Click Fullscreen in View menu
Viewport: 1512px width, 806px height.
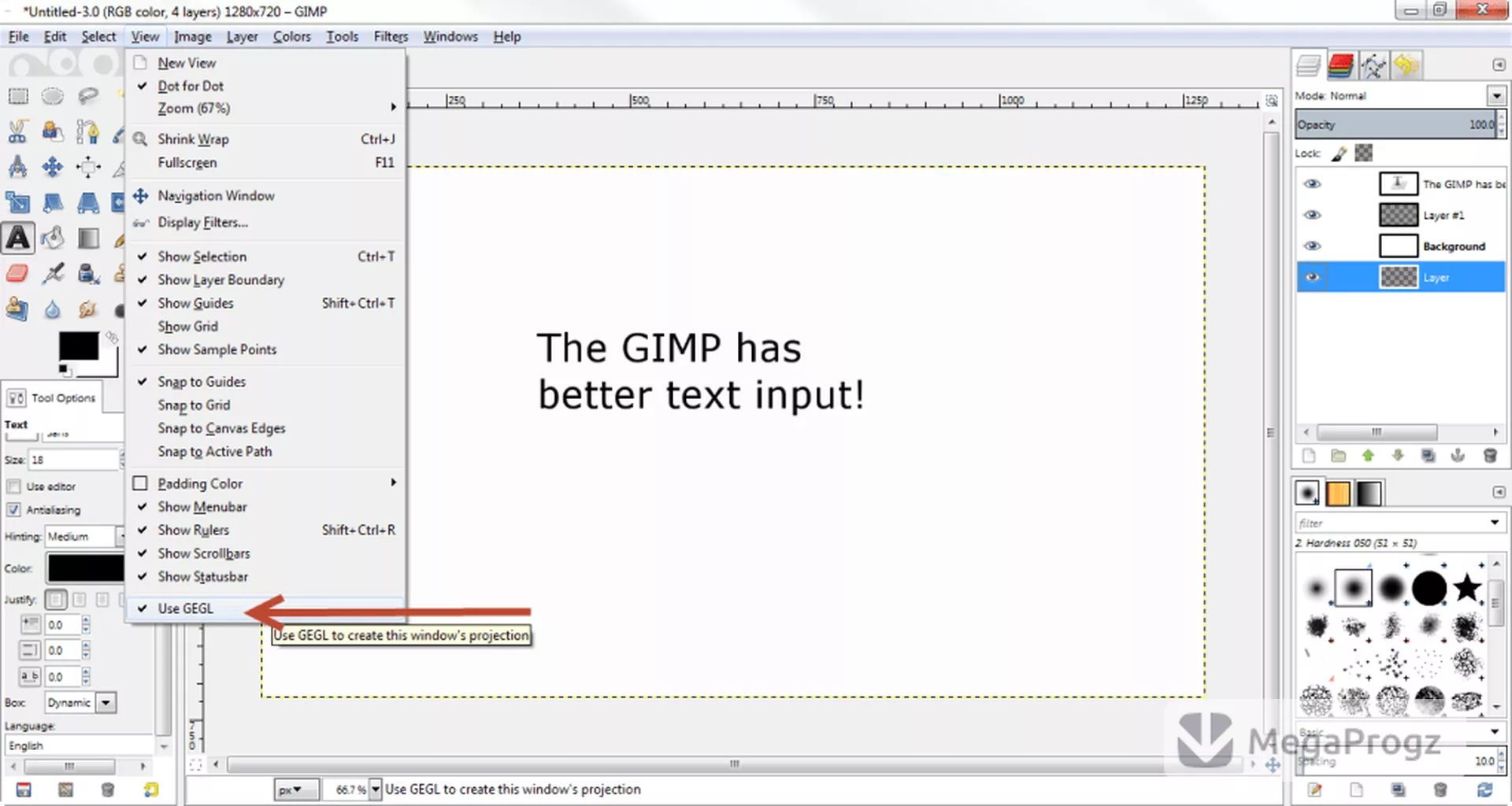(x=265, y=162)
